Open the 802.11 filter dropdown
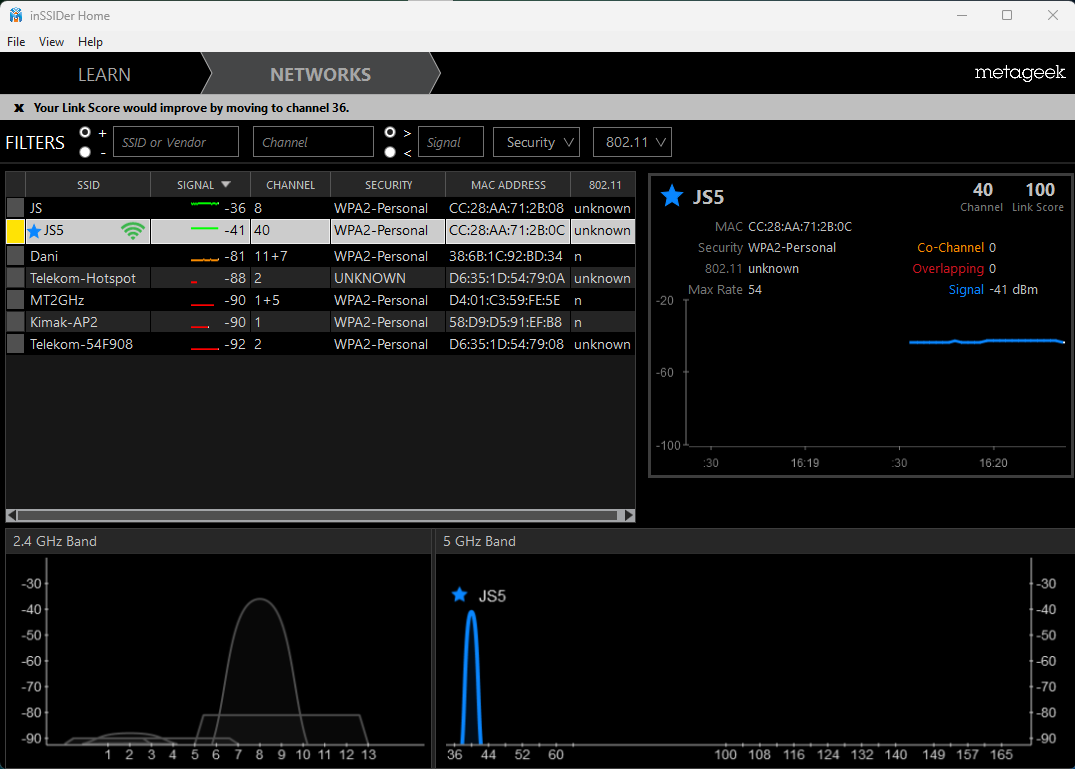 tap(632, 142)
